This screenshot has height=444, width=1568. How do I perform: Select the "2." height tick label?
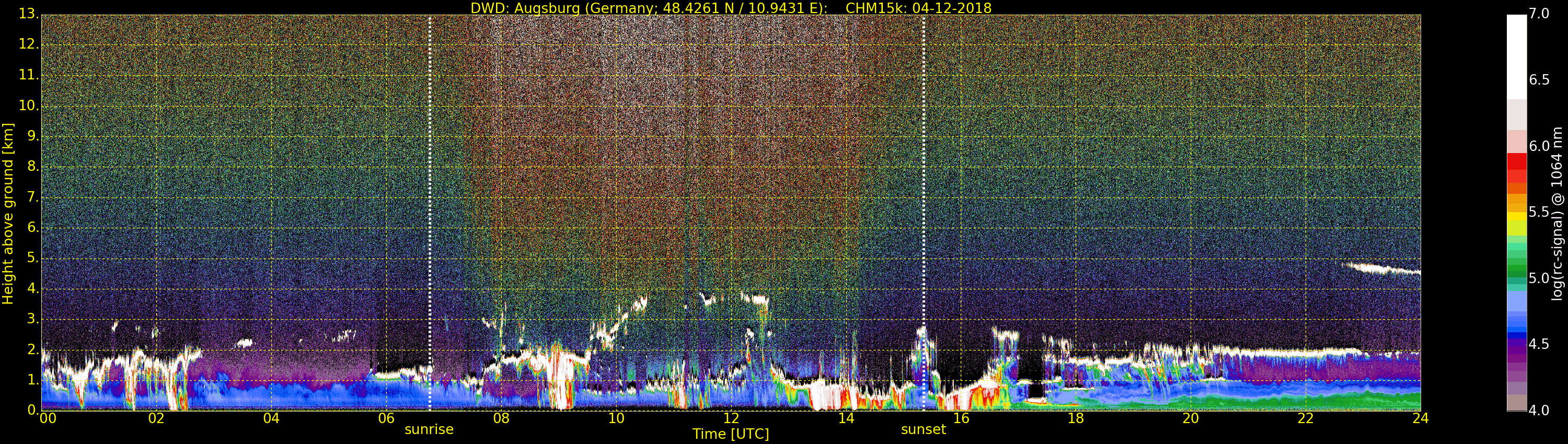click(x=33, y=349)
